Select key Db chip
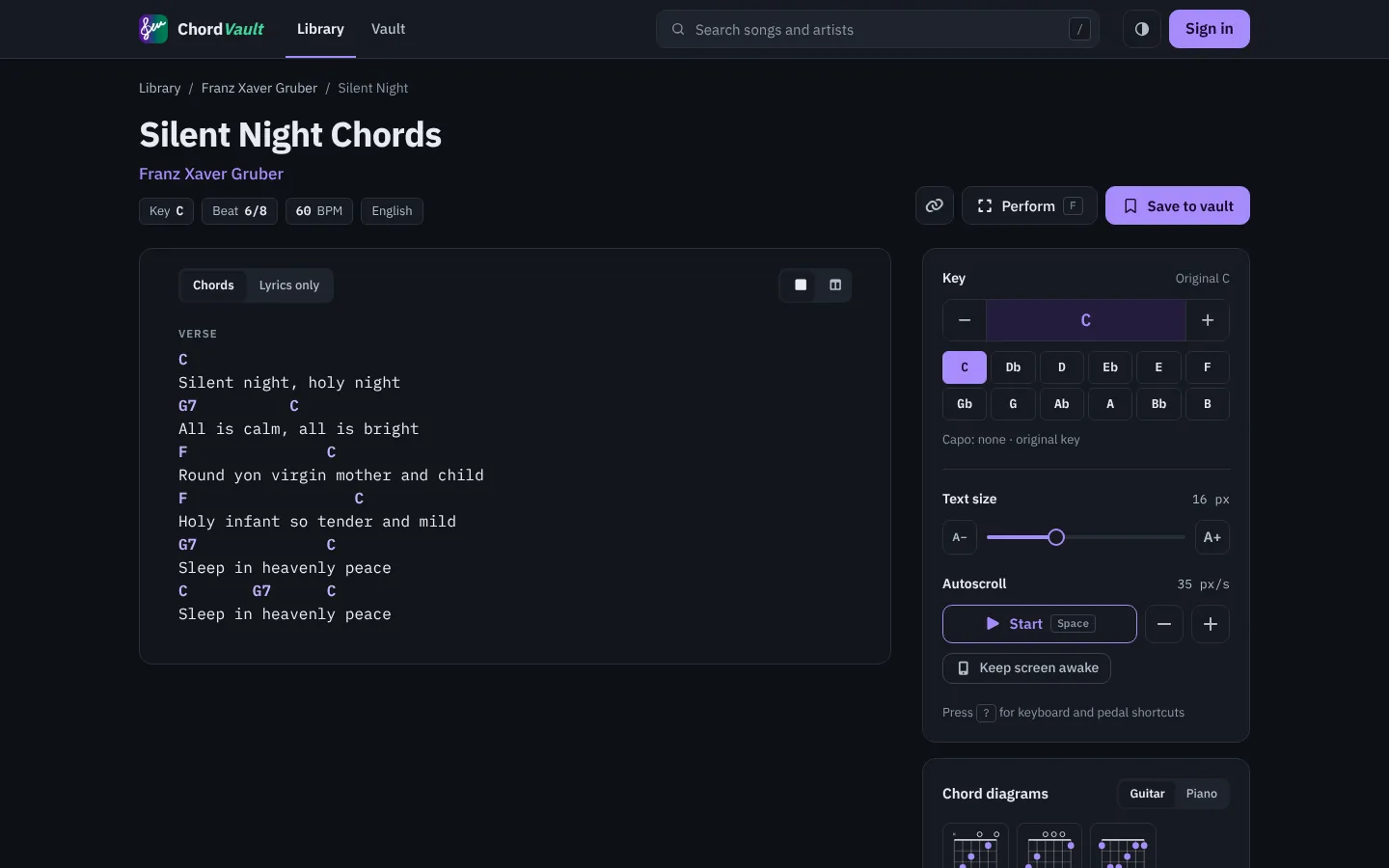Image resolution: width=1389 pixels, height=868 pixels. click(1013, 367)
